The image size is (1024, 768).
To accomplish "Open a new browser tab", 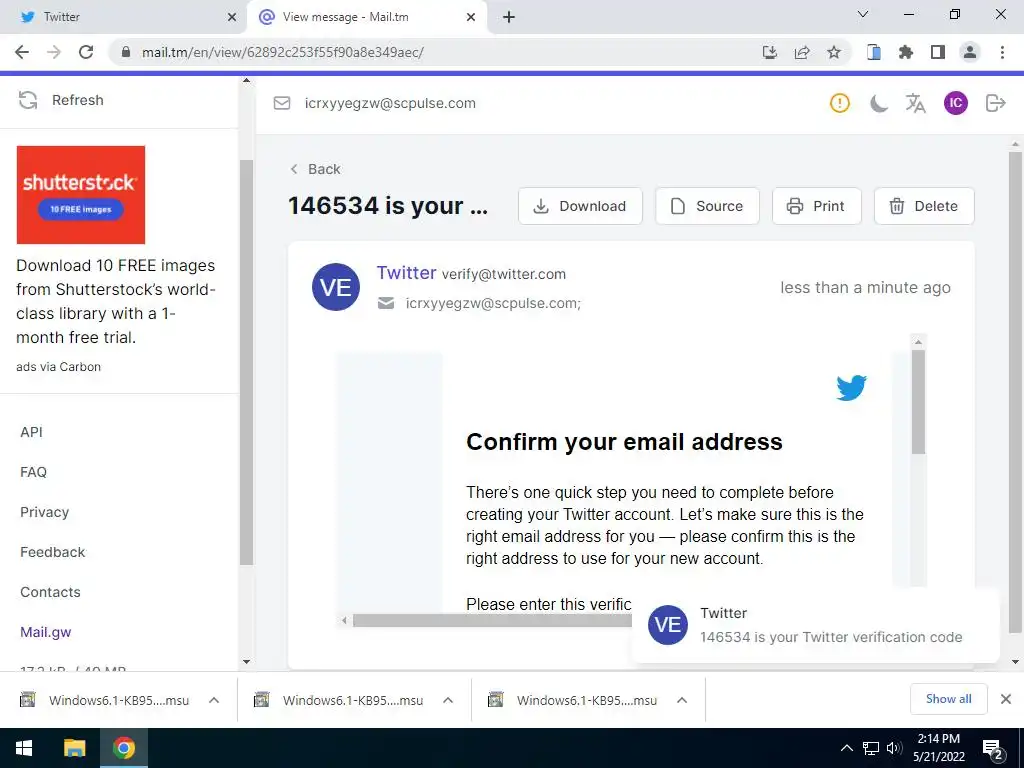I will [x=509, y=17].
